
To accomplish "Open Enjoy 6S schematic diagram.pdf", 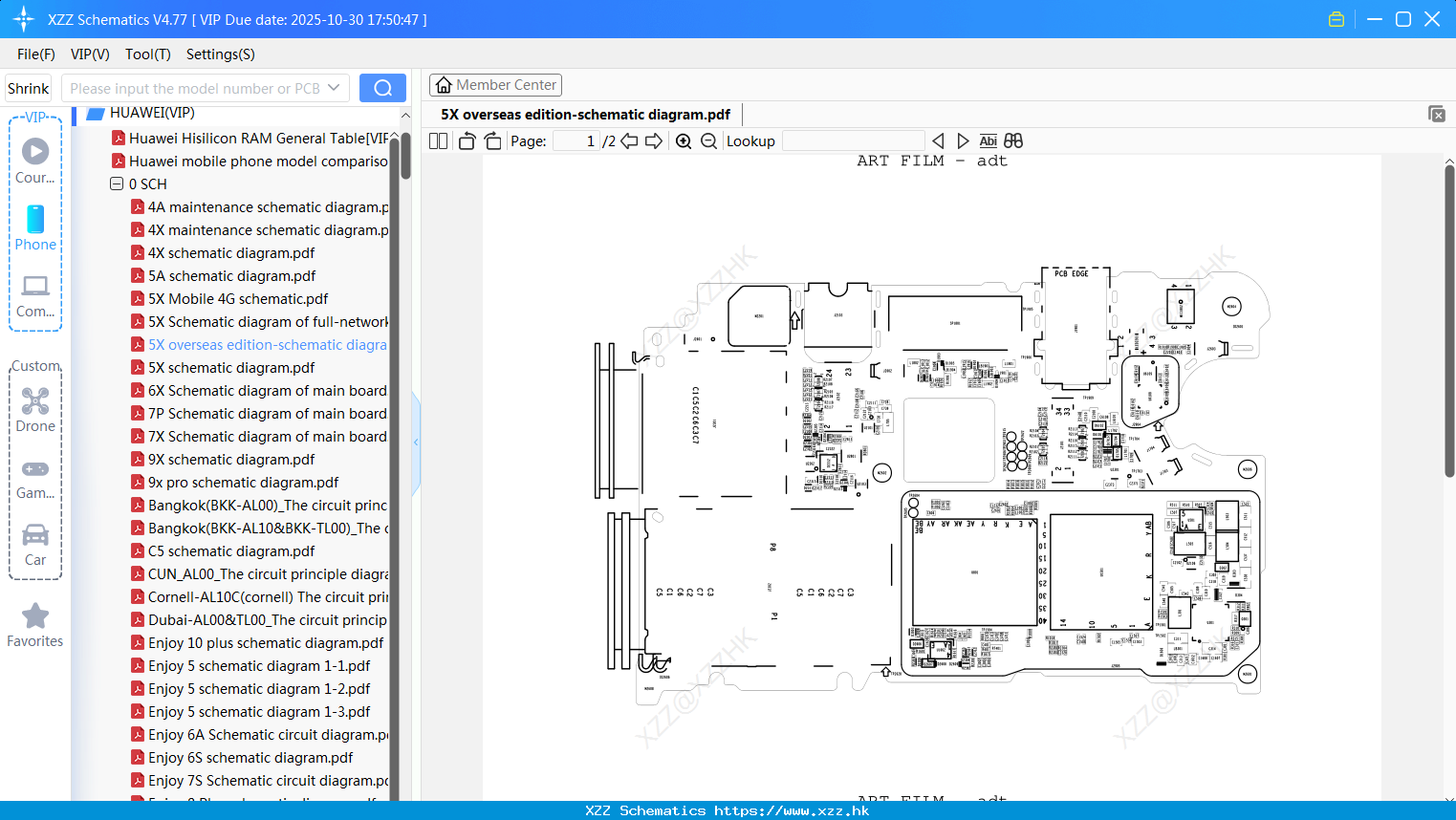I will (250, 757).
